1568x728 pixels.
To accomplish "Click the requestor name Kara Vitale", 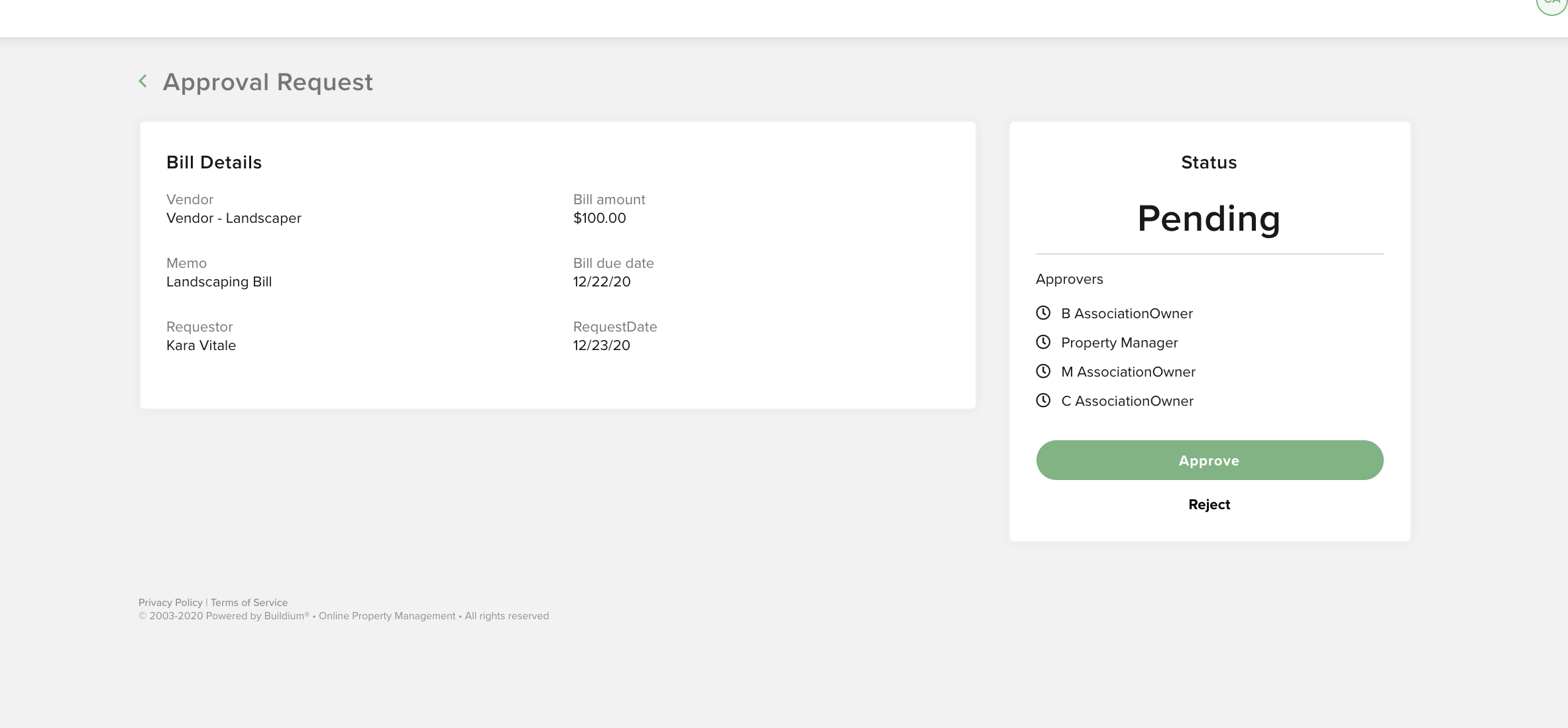I will pos(201,345).
